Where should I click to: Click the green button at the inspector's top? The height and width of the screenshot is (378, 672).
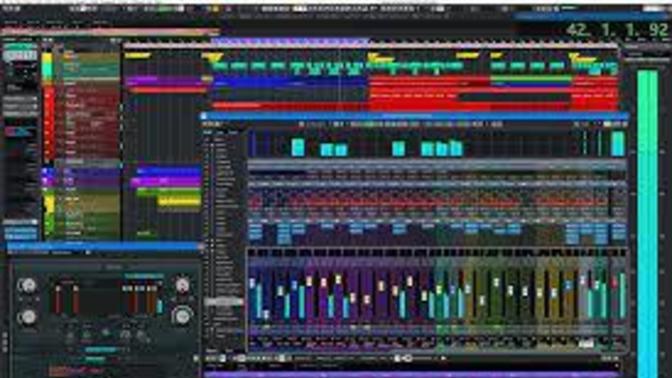click(19, 47)
